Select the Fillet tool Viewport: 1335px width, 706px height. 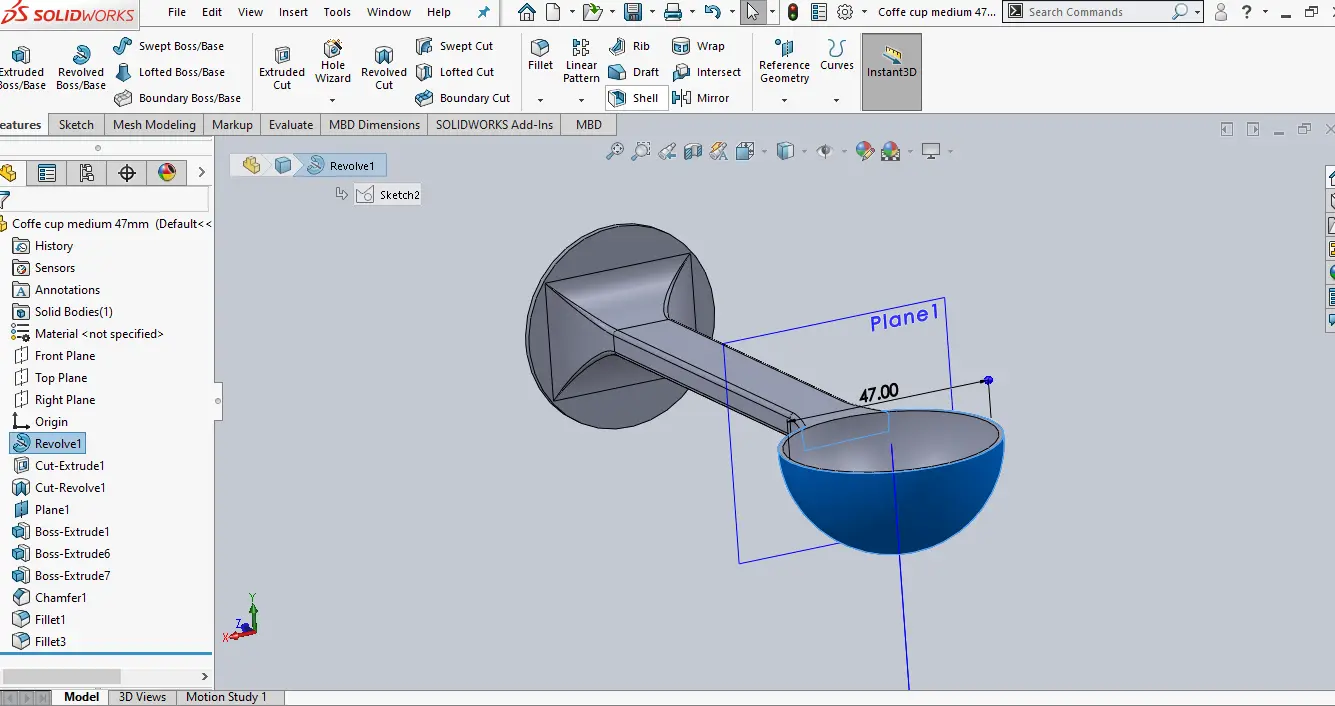(x=540, y=55)
